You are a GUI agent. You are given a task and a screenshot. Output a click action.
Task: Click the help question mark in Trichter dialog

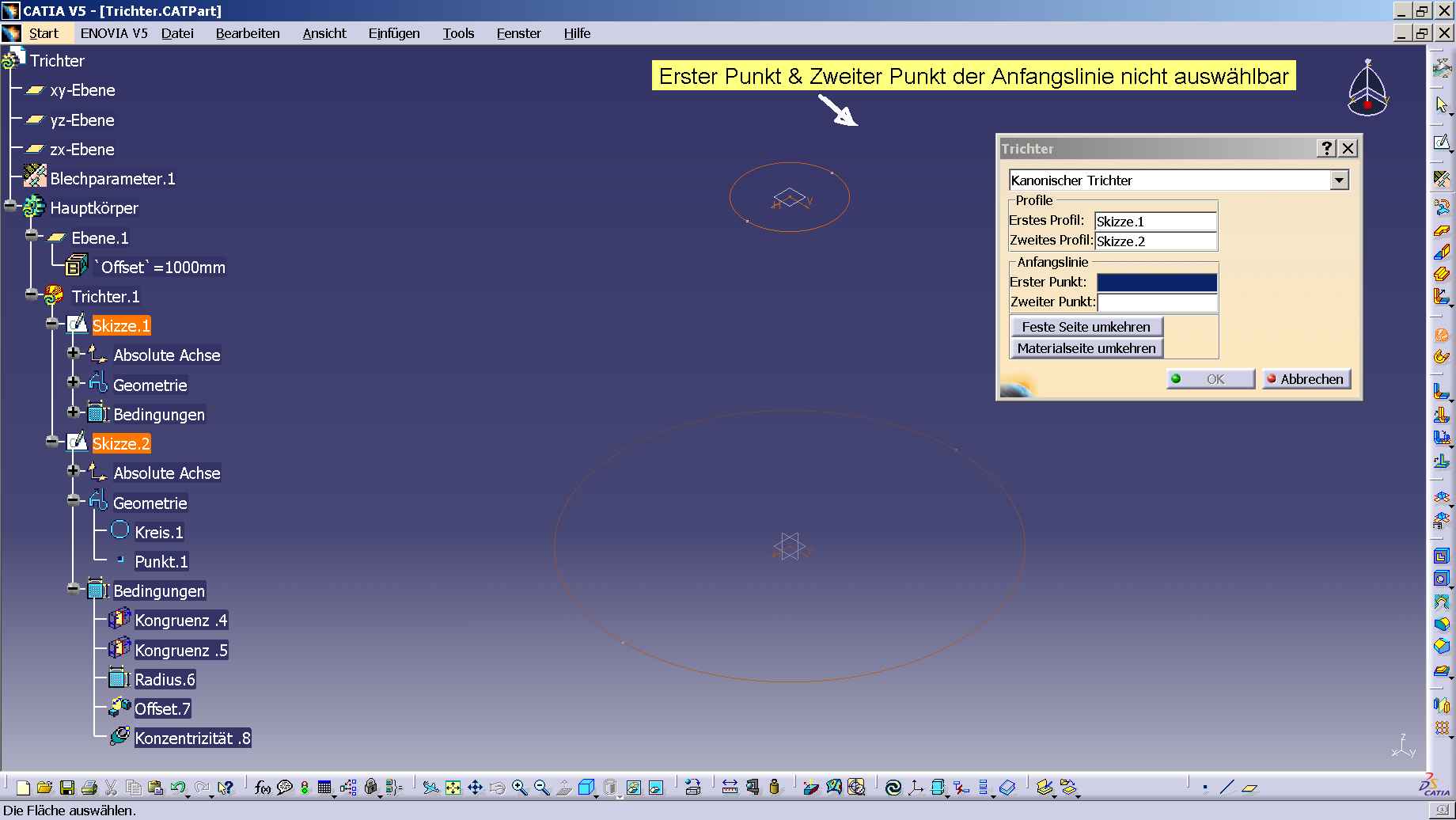pos(1327,148)
